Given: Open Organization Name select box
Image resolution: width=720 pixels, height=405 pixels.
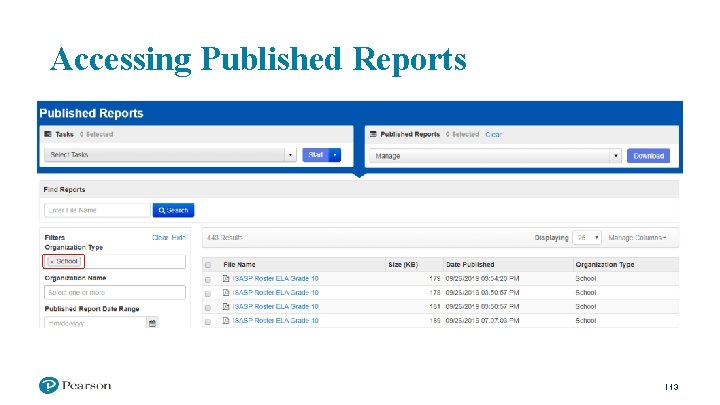Looking at the screenshot, I should tap(115, 292).
